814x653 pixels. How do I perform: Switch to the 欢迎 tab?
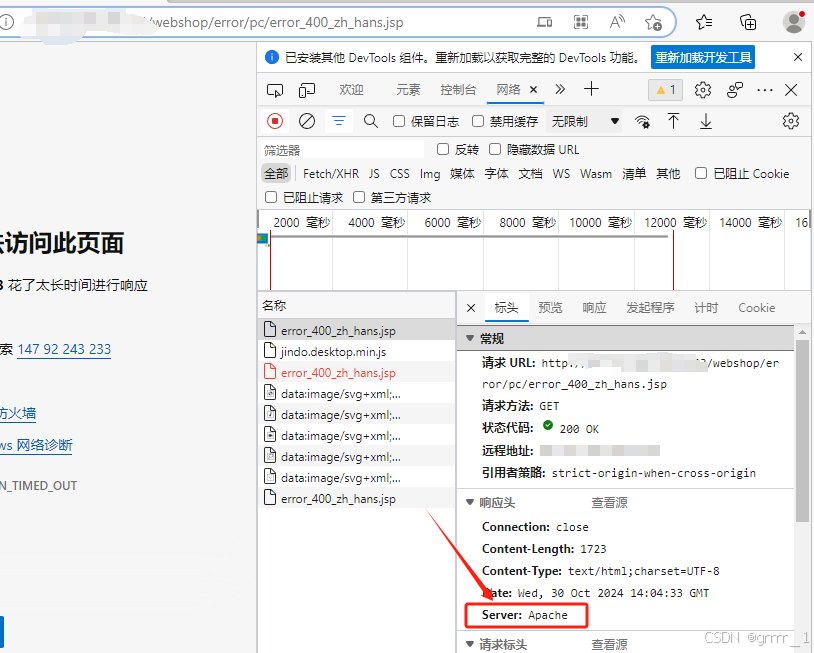(351, 90)
